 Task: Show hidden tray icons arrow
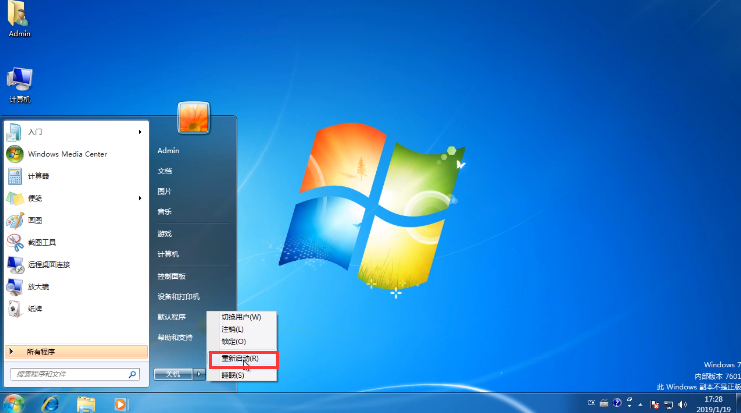click(x=640, y=404)
